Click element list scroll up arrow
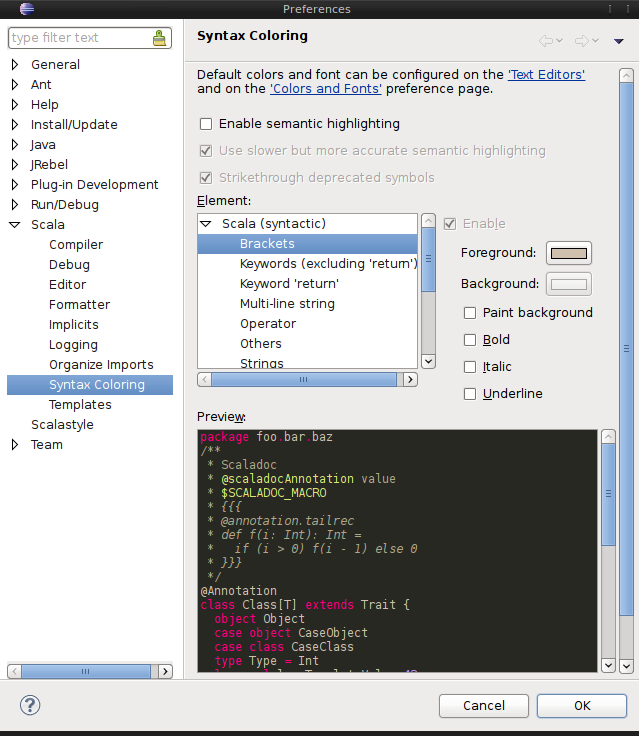639x736 pixels. (428, 221)
